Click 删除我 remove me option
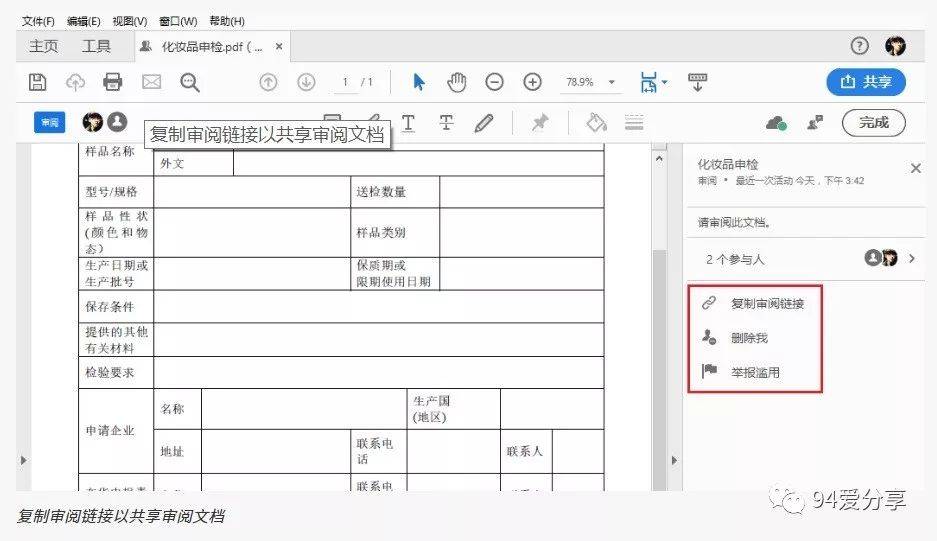The image size is (937, 541). [735, 338]
